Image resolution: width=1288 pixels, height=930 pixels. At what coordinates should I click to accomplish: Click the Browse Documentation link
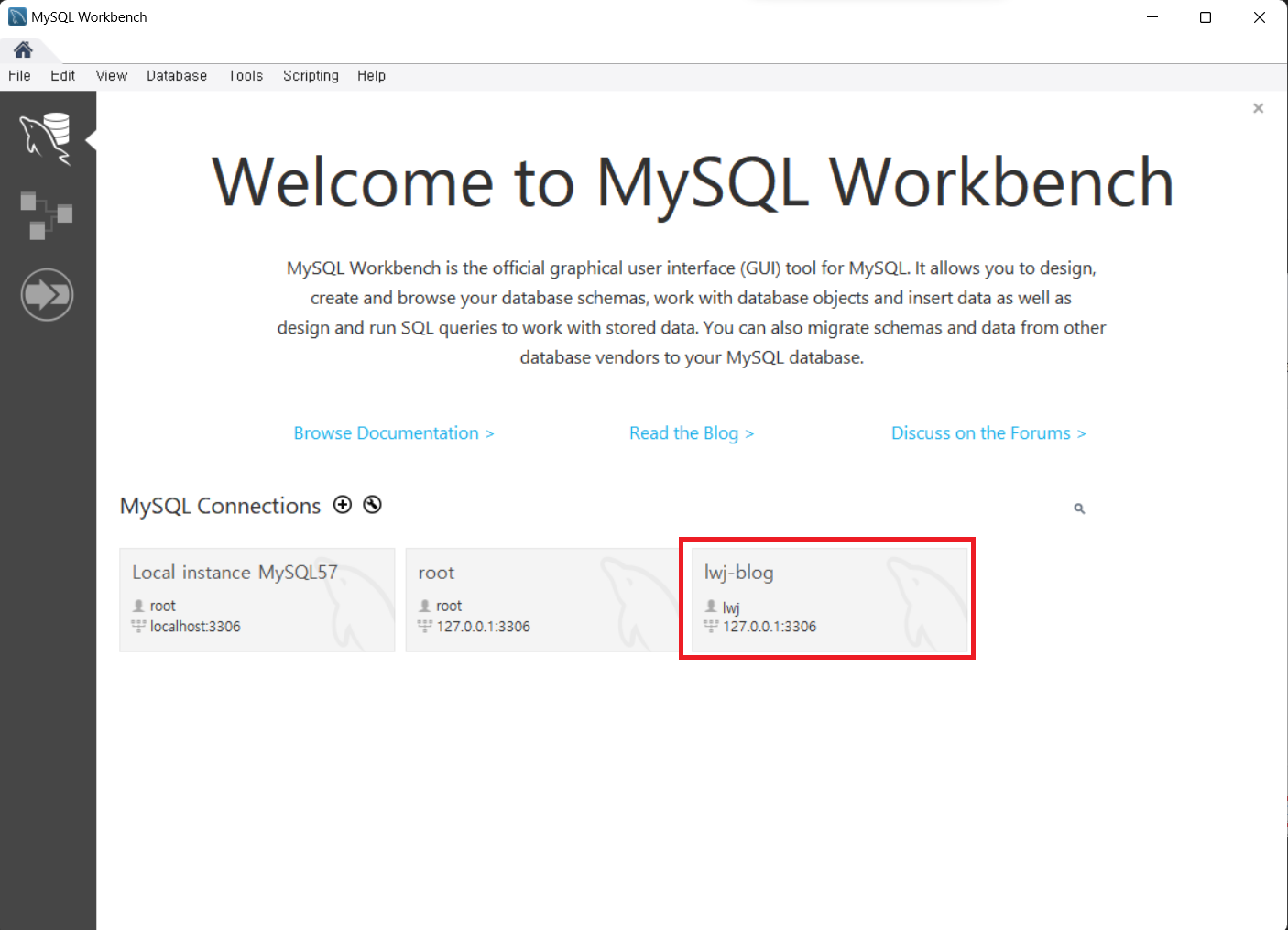click(x=394, y=433)
